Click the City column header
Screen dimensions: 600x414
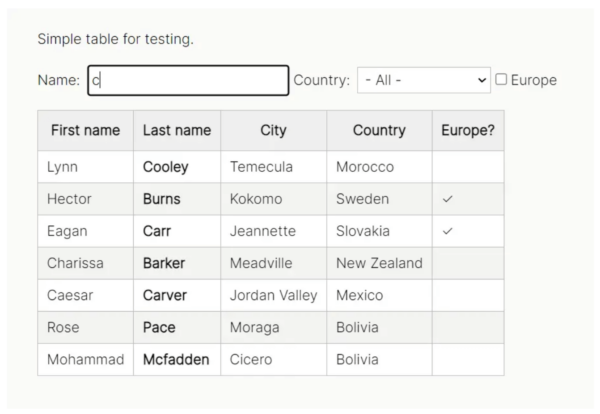[x=273, y=130]
